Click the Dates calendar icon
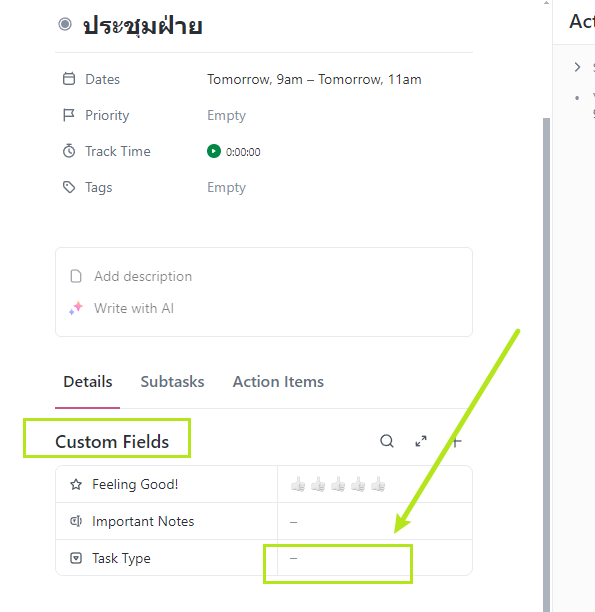Viewport: 595px width, 612px height. 69,78
